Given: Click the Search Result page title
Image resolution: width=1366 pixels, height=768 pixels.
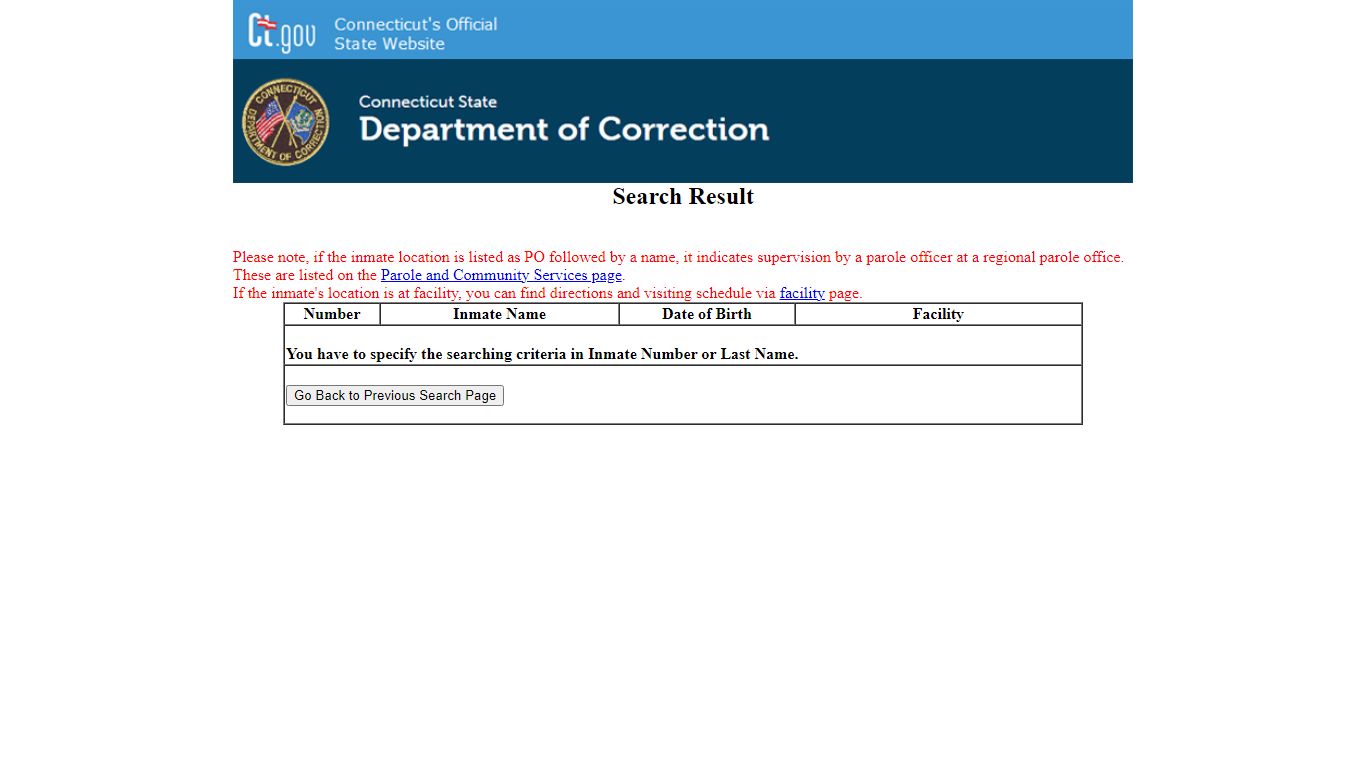Looking at the screenshot, I should pos(683,197).
